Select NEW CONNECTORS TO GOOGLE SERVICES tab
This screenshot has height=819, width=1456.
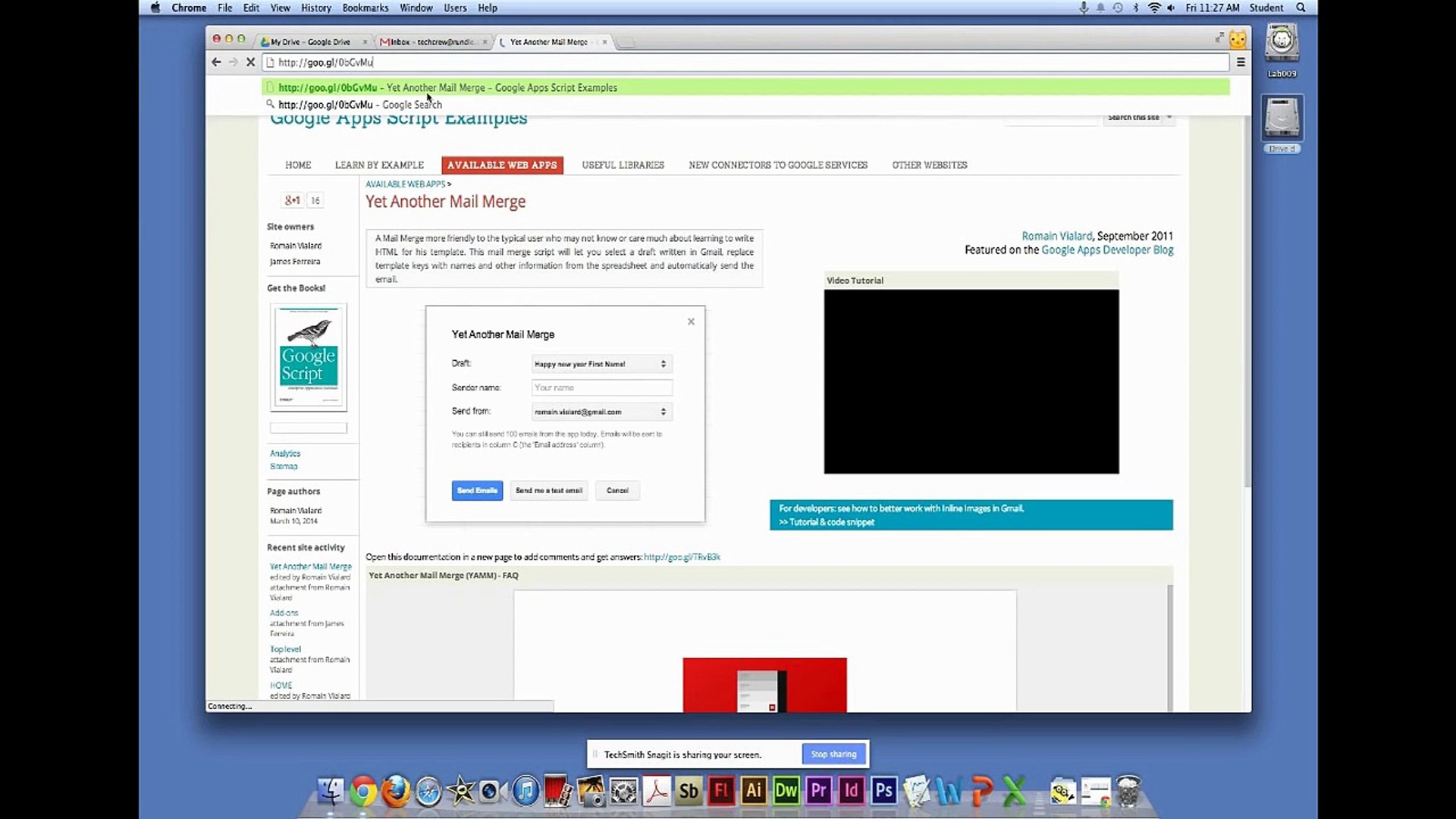pos(778,165)
